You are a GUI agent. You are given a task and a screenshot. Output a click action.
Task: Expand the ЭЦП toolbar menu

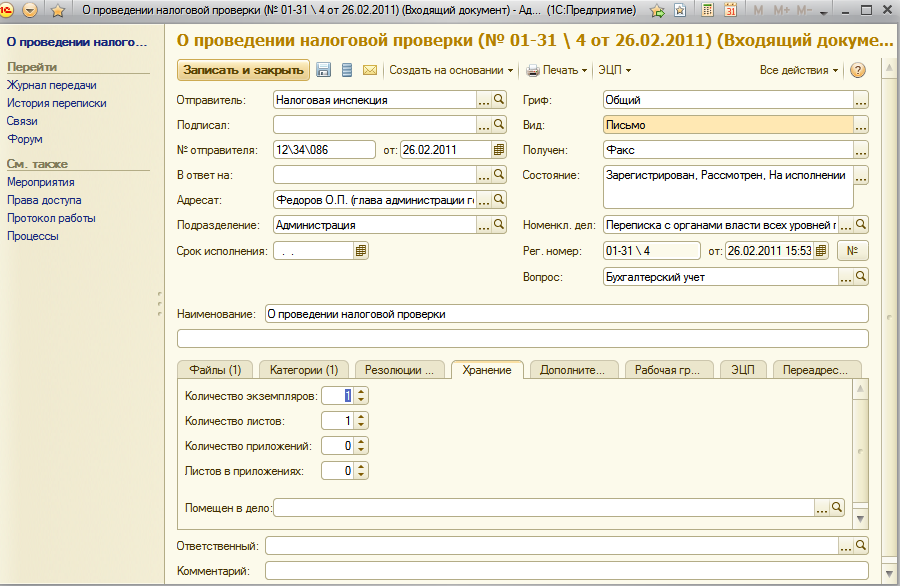click(x=615, y=70)
